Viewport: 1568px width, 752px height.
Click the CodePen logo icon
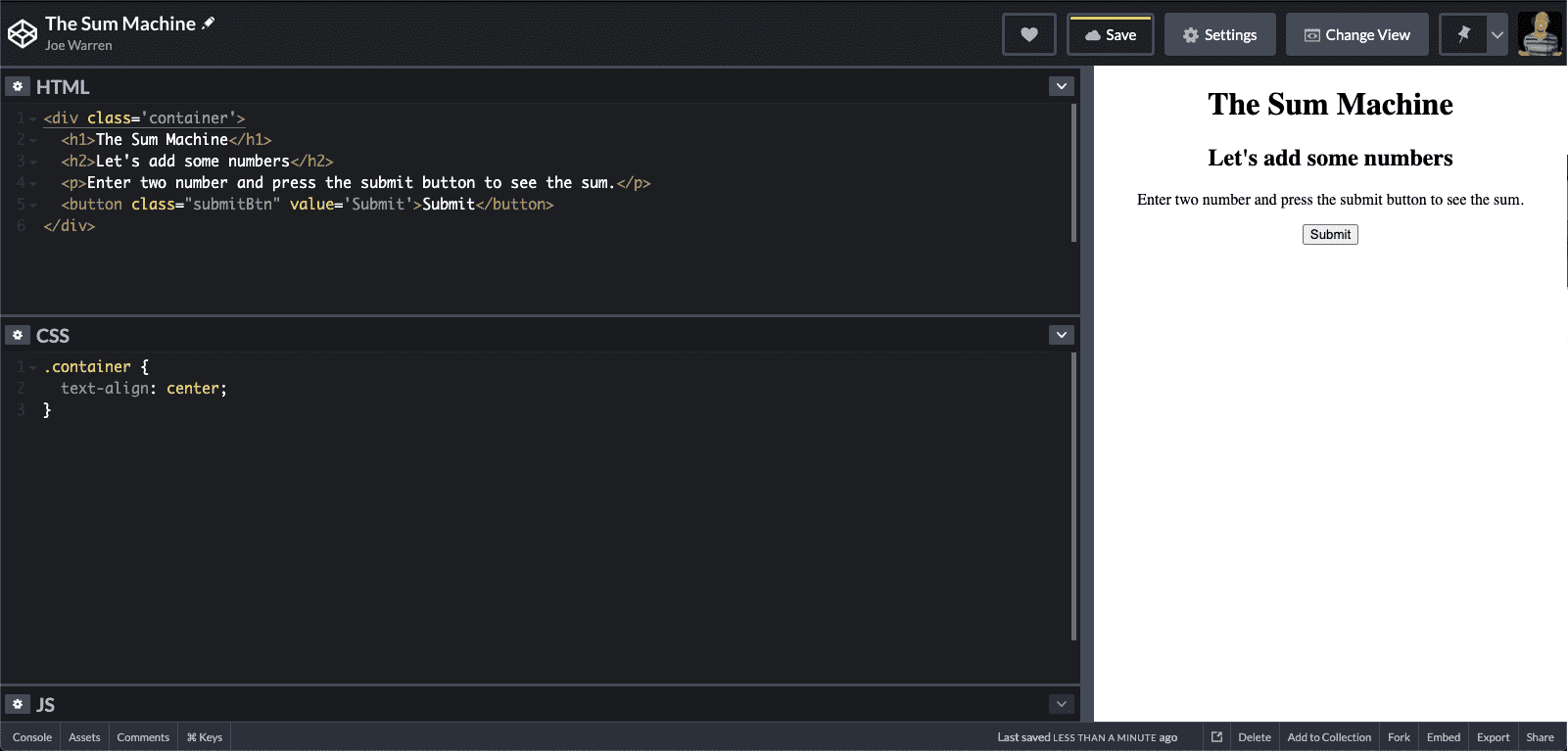(x=22, y=34)
